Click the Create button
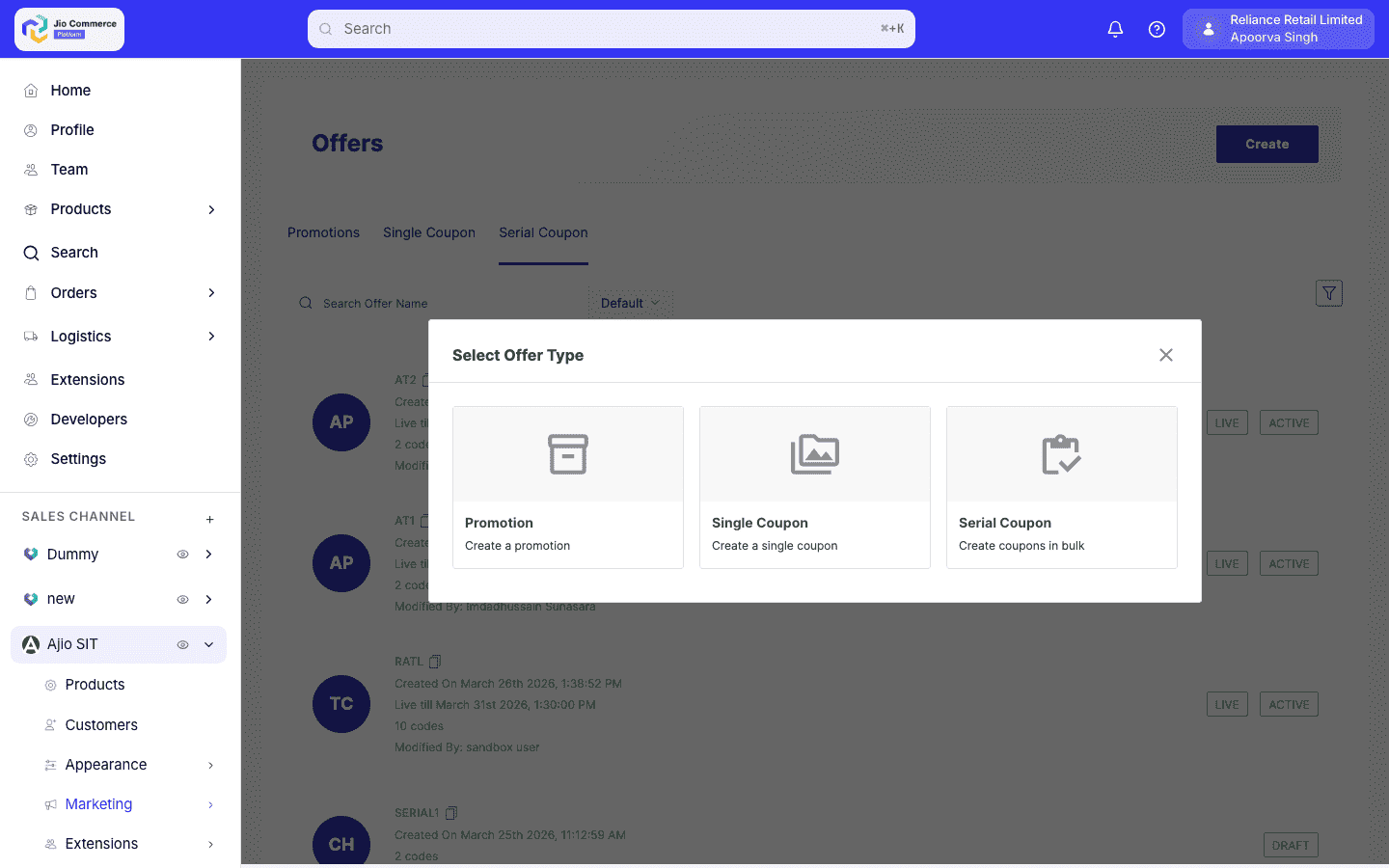 (1266, 144)
